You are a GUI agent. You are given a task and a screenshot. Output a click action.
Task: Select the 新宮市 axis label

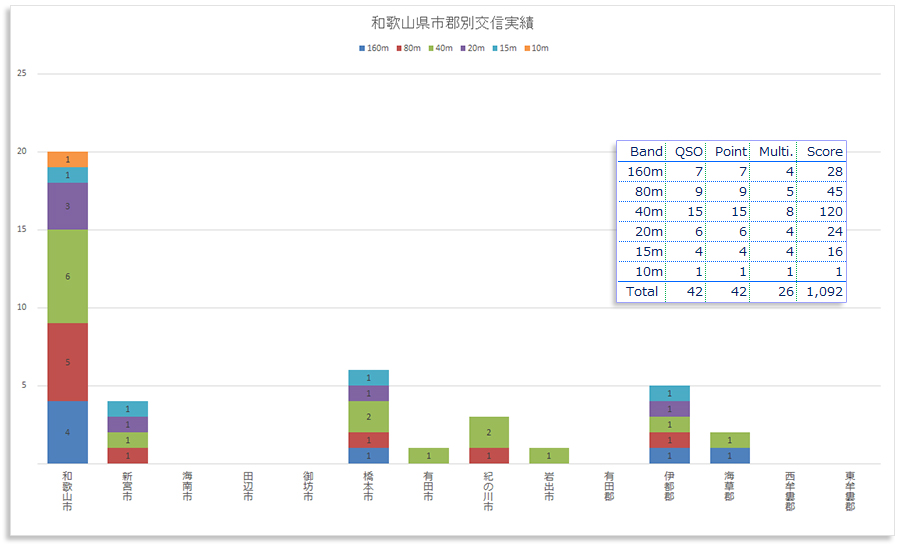click(x=128, y=488)
